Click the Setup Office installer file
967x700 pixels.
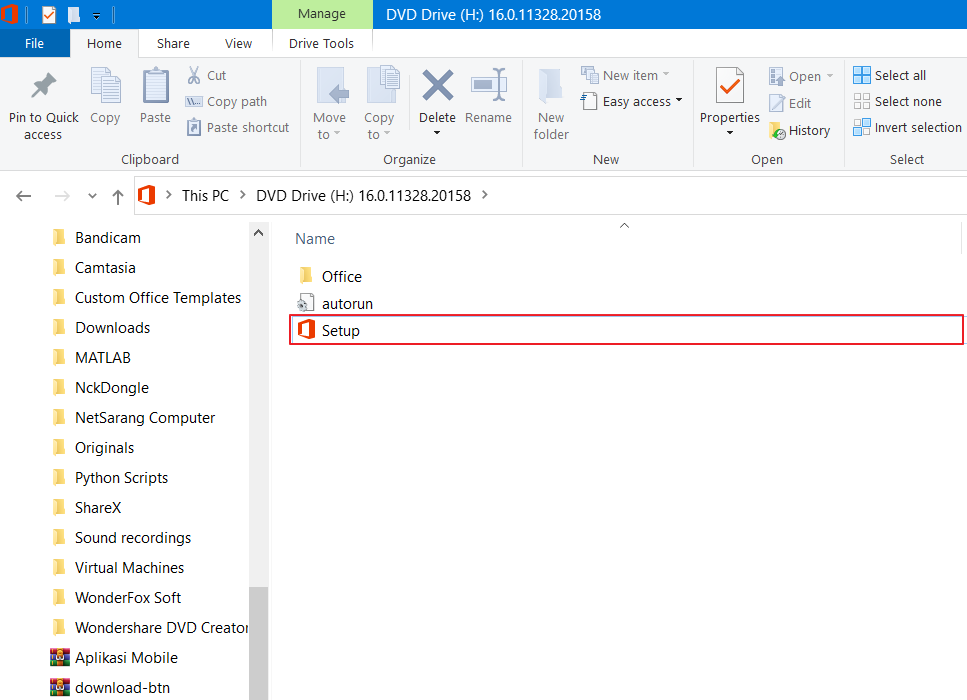626,330
